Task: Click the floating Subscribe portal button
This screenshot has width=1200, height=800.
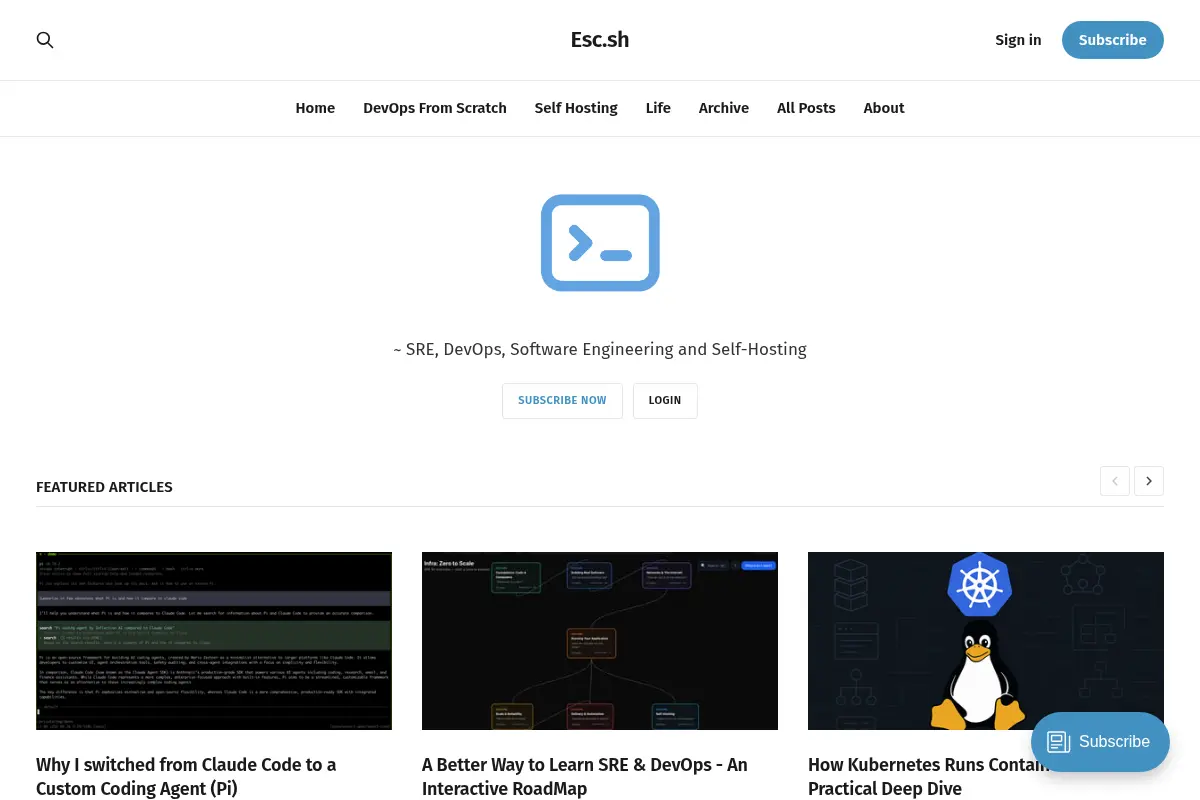Action: tap(1100, 742)
